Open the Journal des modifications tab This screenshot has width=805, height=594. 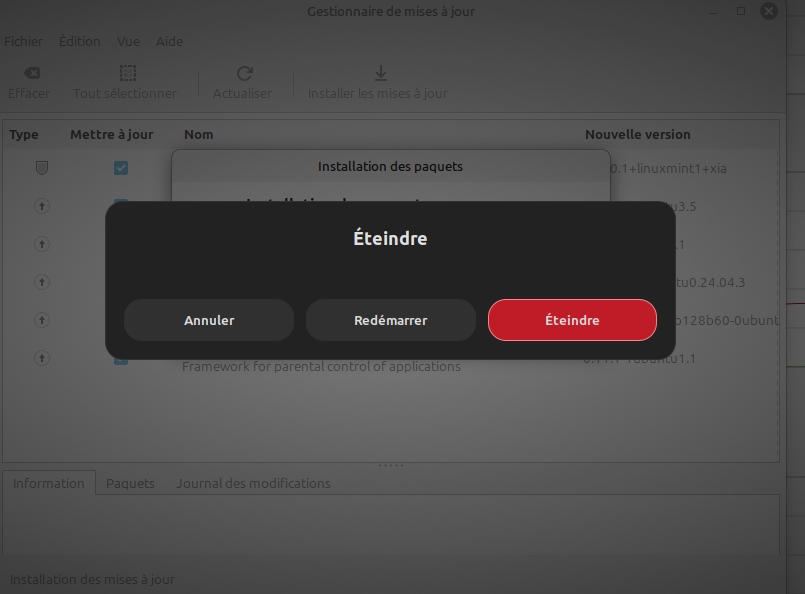click(x=253, y=483)
